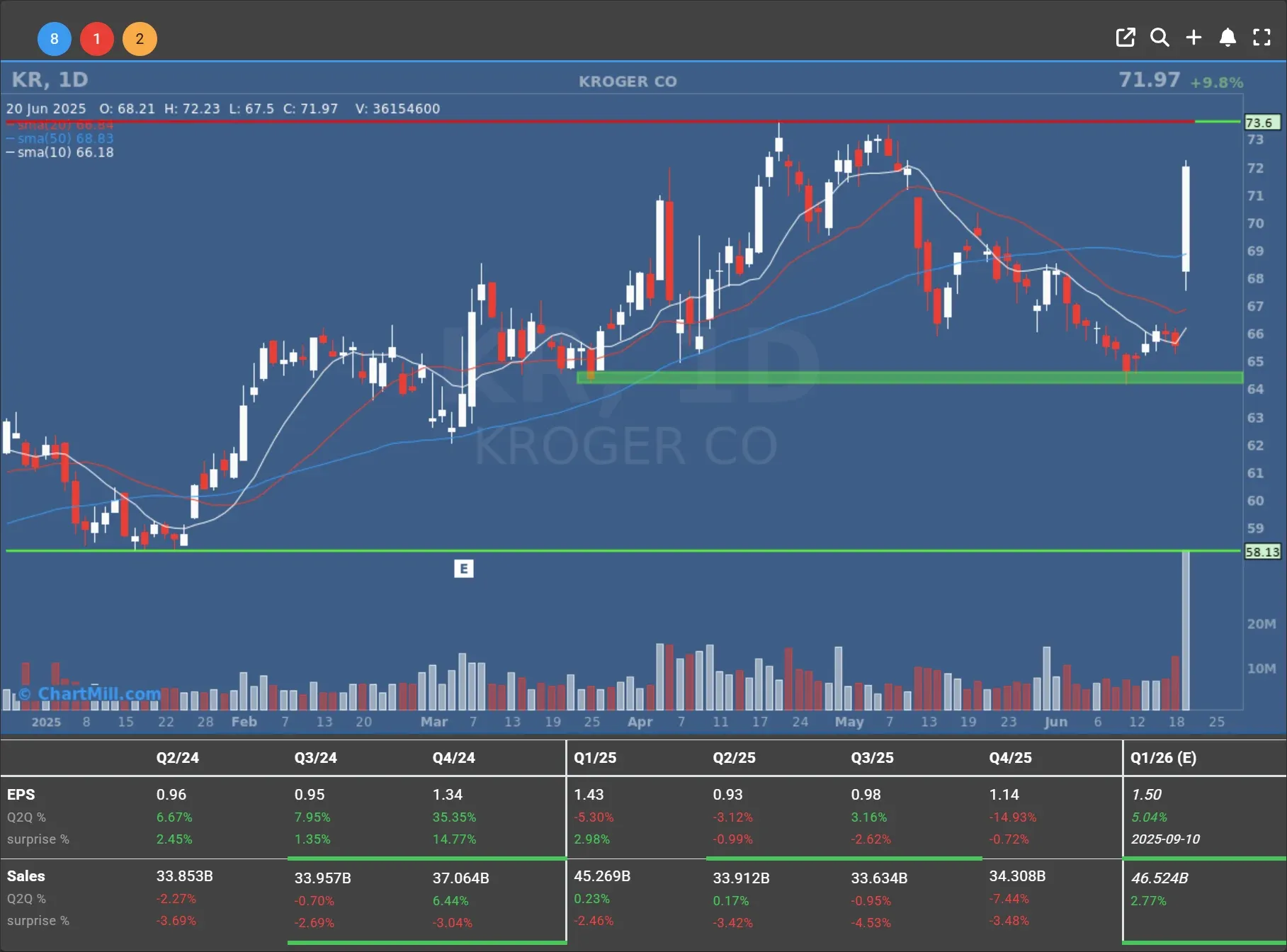Click the KR, 1D ticker label
This screenshot has height=952, width=1287.
pos(50,79)
